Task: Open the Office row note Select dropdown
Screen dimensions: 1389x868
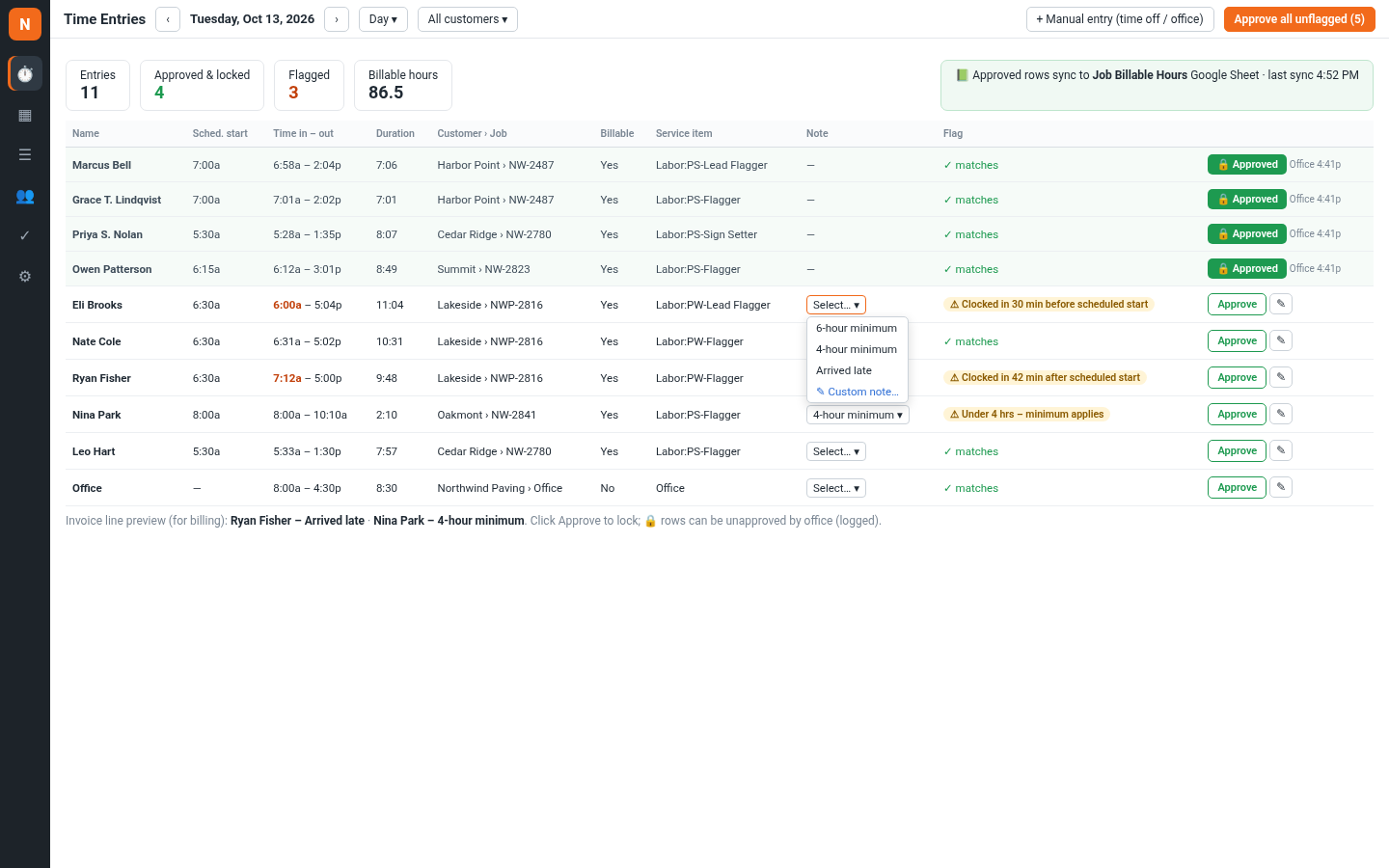Action: click(836, 488)
